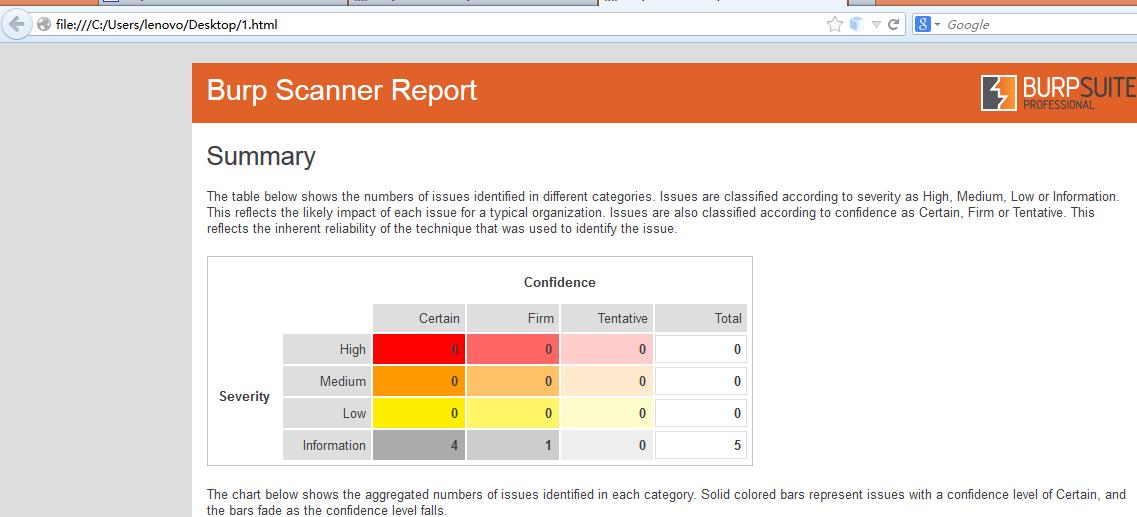Image resolution: width=1137 pixels, height=517 pixels.
Task: Reload the page with the refresh icon
Action: click(893, 25)
